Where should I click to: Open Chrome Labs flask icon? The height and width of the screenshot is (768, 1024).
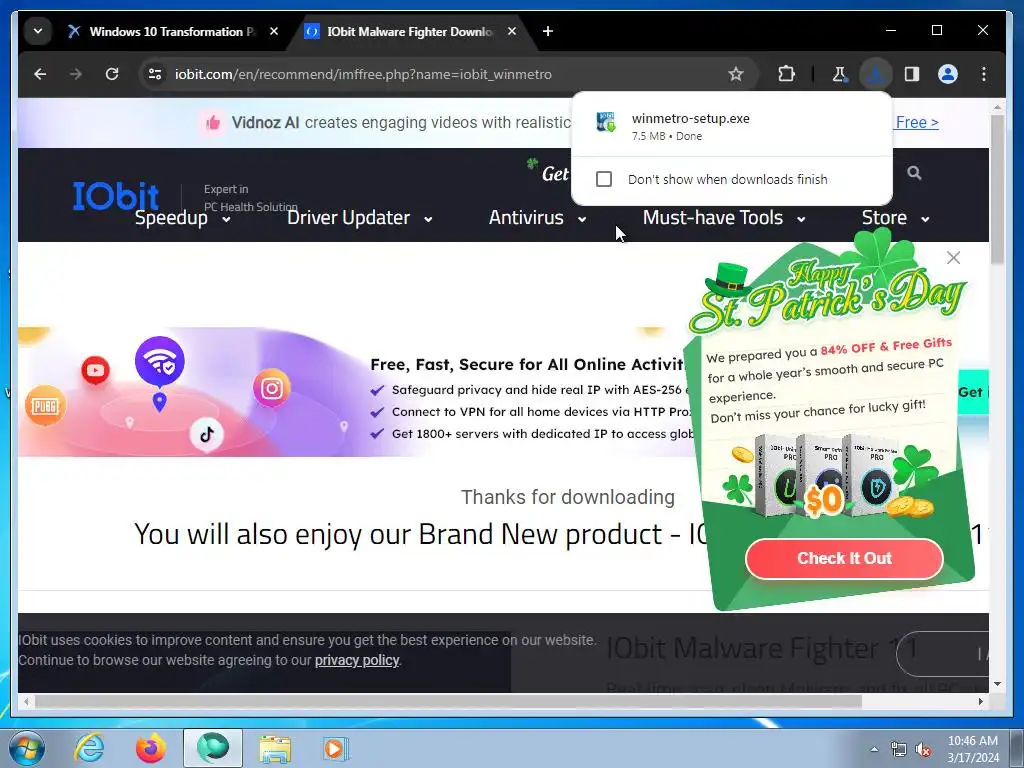click(839, 74)
